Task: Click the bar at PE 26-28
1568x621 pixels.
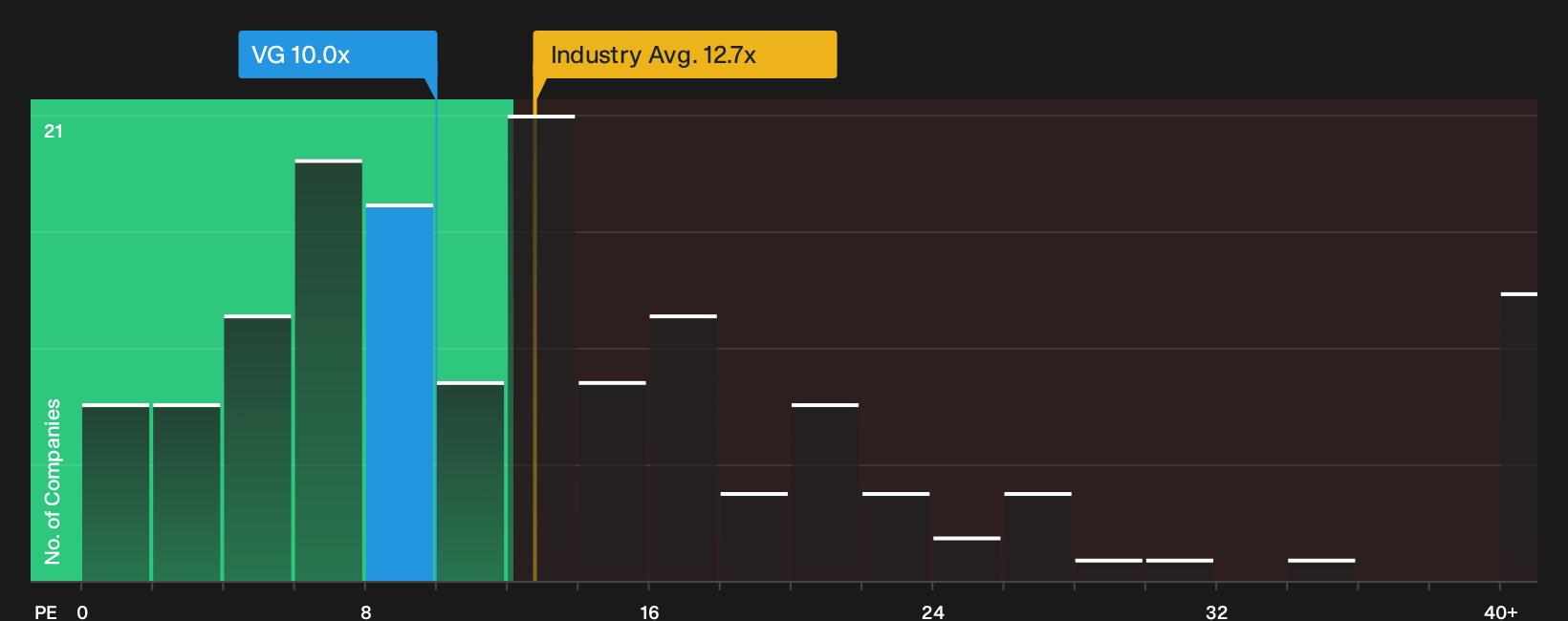Action: click(x=1038, y=537)
